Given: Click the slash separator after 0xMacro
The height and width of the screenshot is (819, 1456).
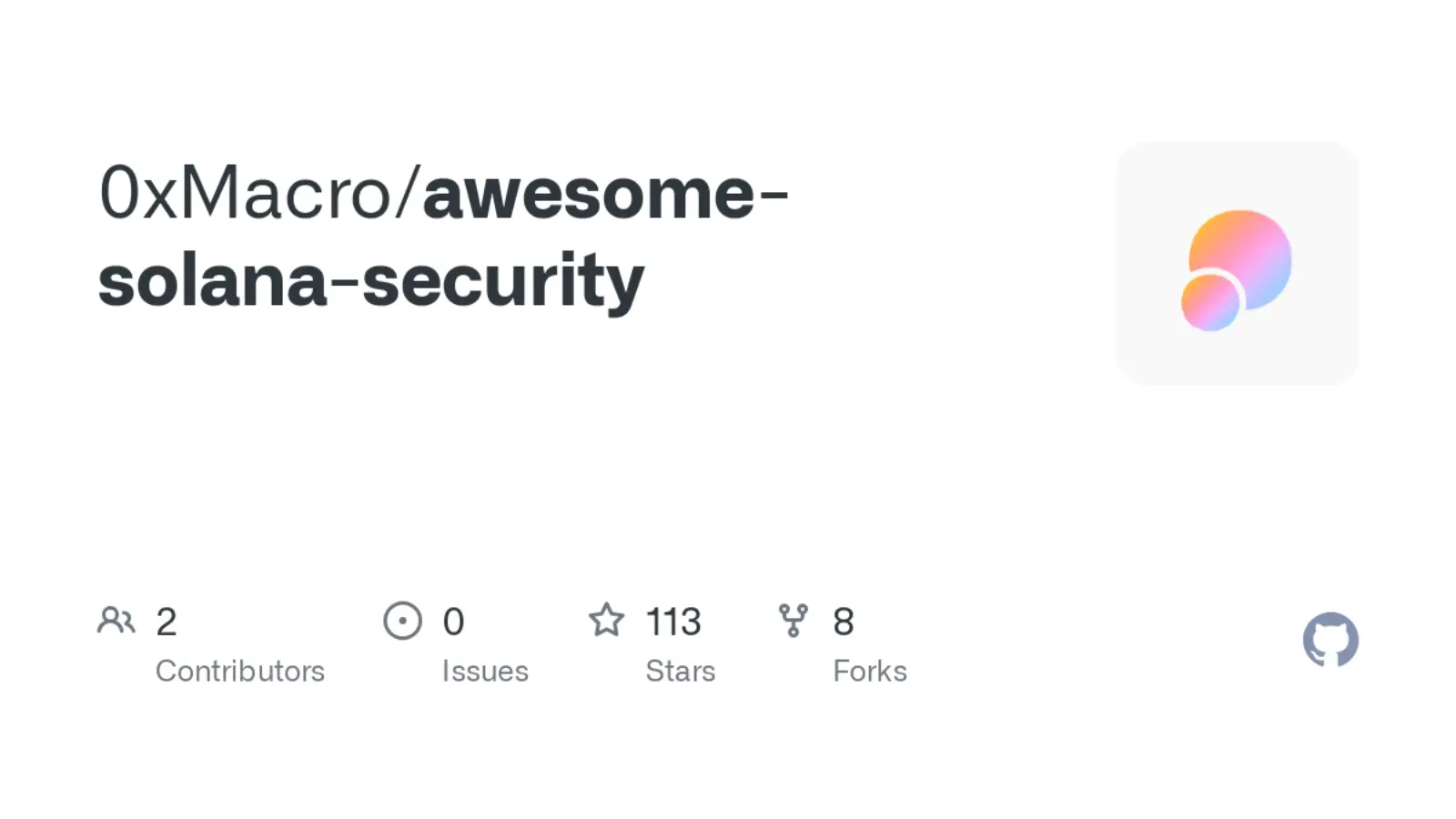Looking at the screenshot, I should pos(407,193).
